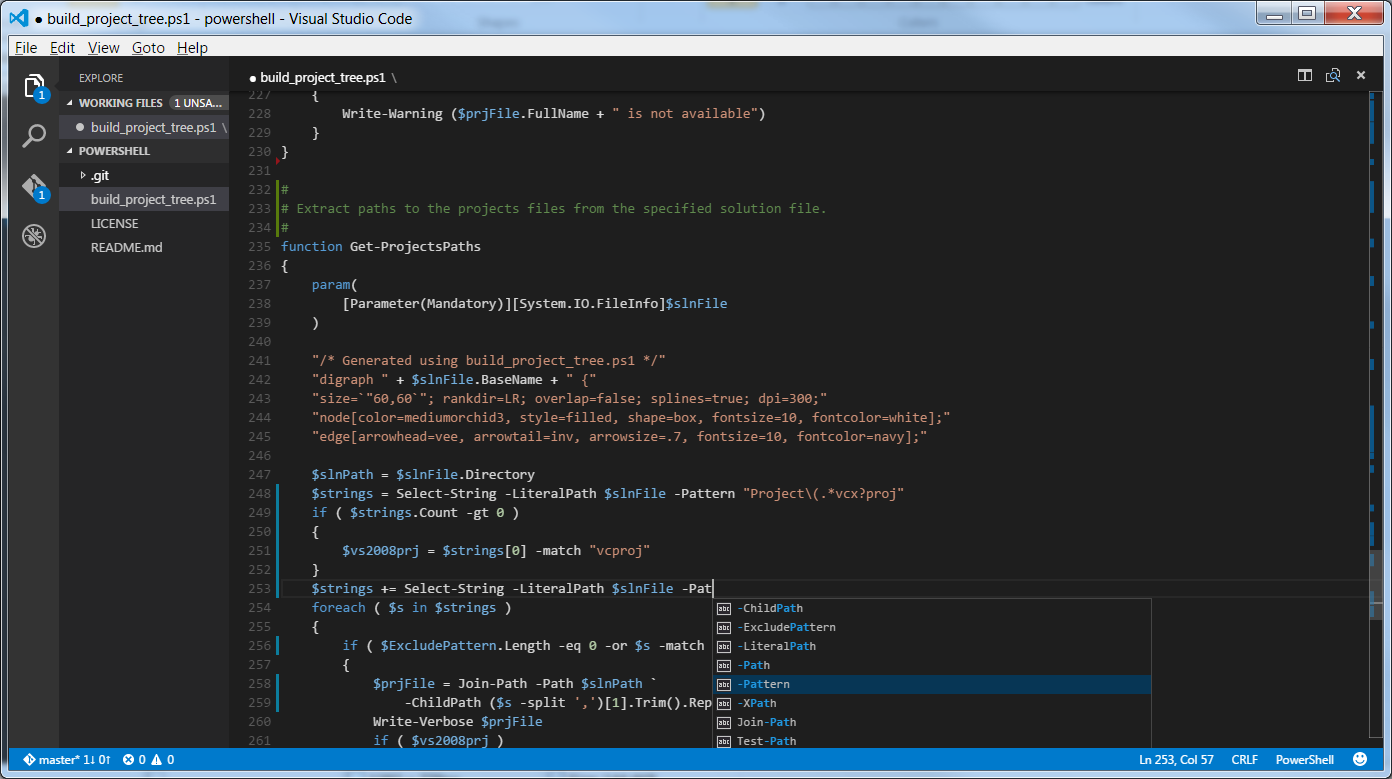Choose -XPath from suggestions
The height and width of the screenshot is (779, 1392).
click(x=931, y=703)
